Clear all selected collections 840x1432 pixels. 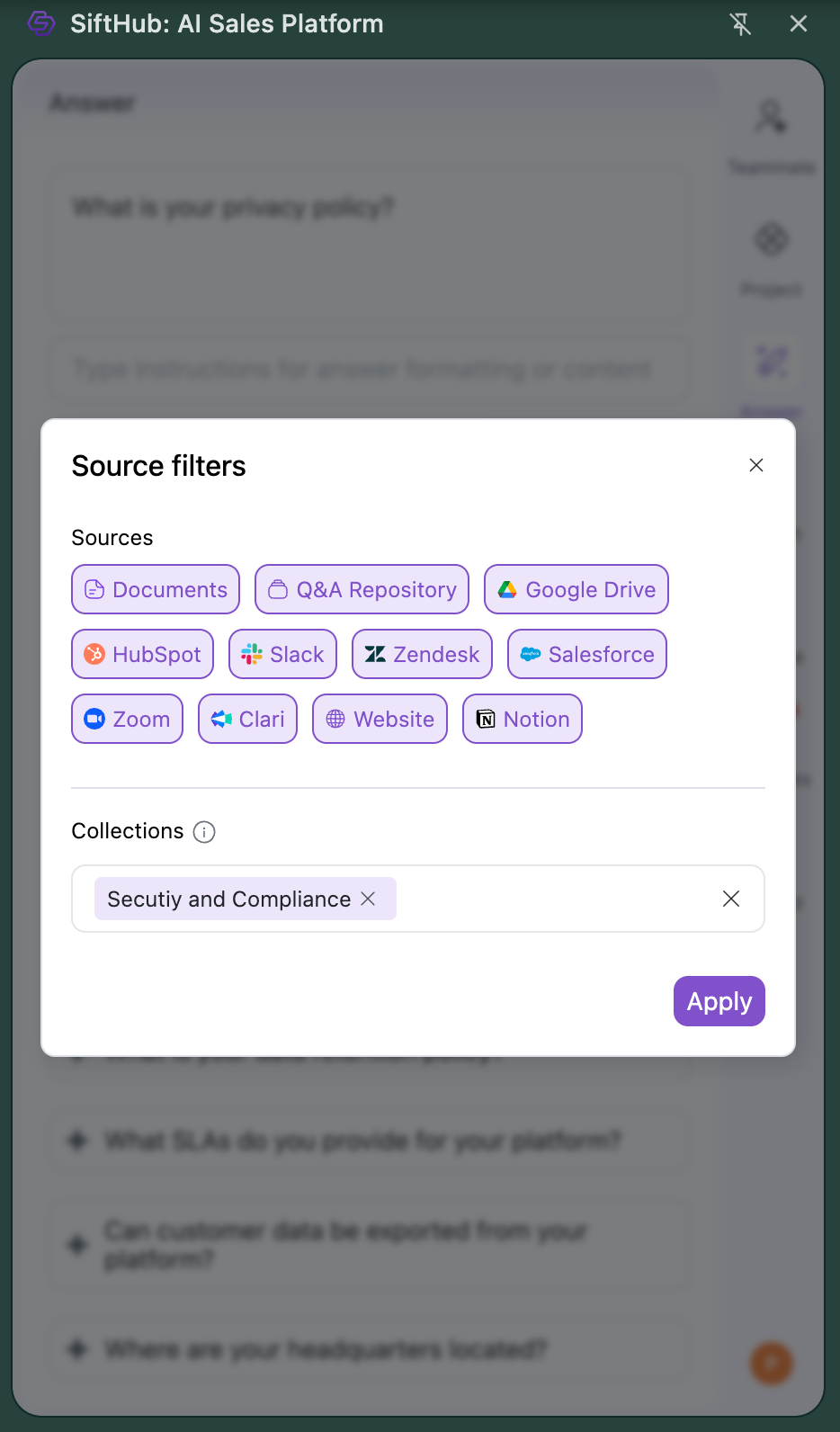pyautogui.click(x=731, y=899)
